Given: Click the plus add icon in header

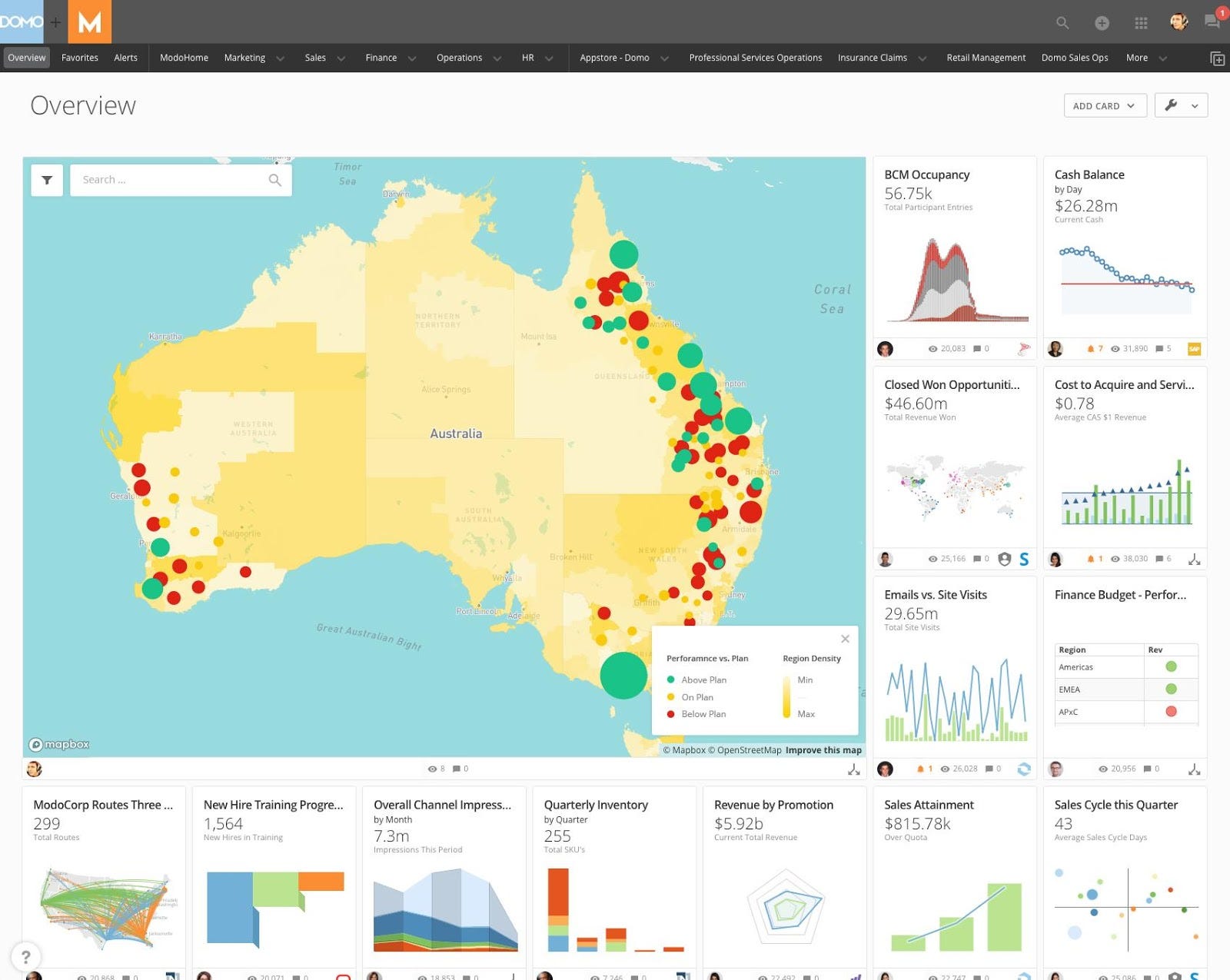Looking at the screenshot, I should click(1102, 23).
